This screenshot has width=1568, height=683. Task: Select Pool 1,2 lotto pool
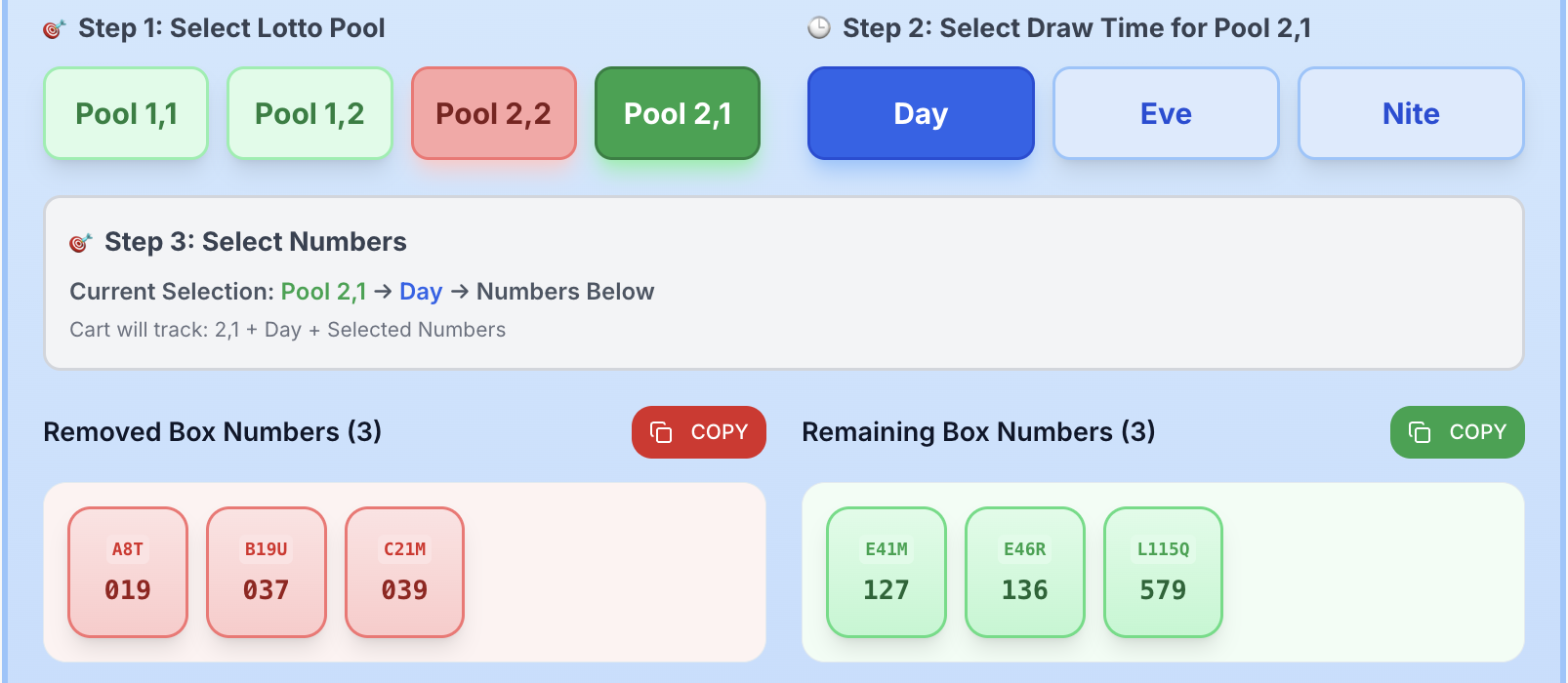pos(309,113)
